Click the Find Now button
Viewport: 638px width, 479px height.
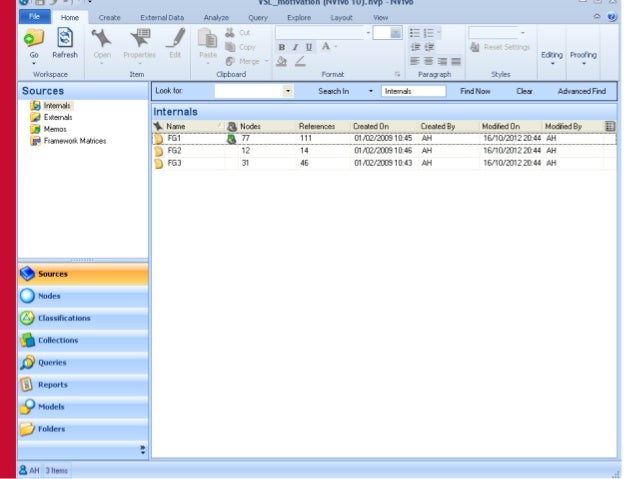(475, 91)
